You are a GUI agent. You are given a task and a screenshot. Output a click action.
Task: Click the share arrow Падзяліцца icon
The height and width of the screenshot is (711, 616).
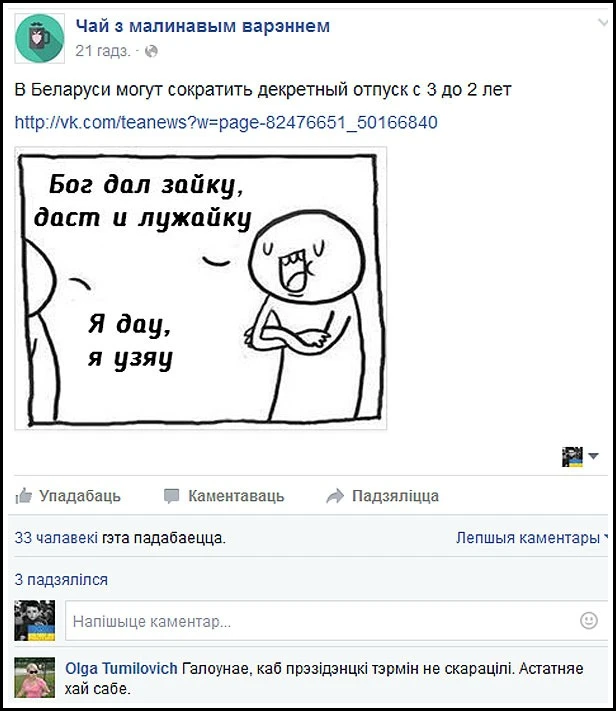(335, 496)
